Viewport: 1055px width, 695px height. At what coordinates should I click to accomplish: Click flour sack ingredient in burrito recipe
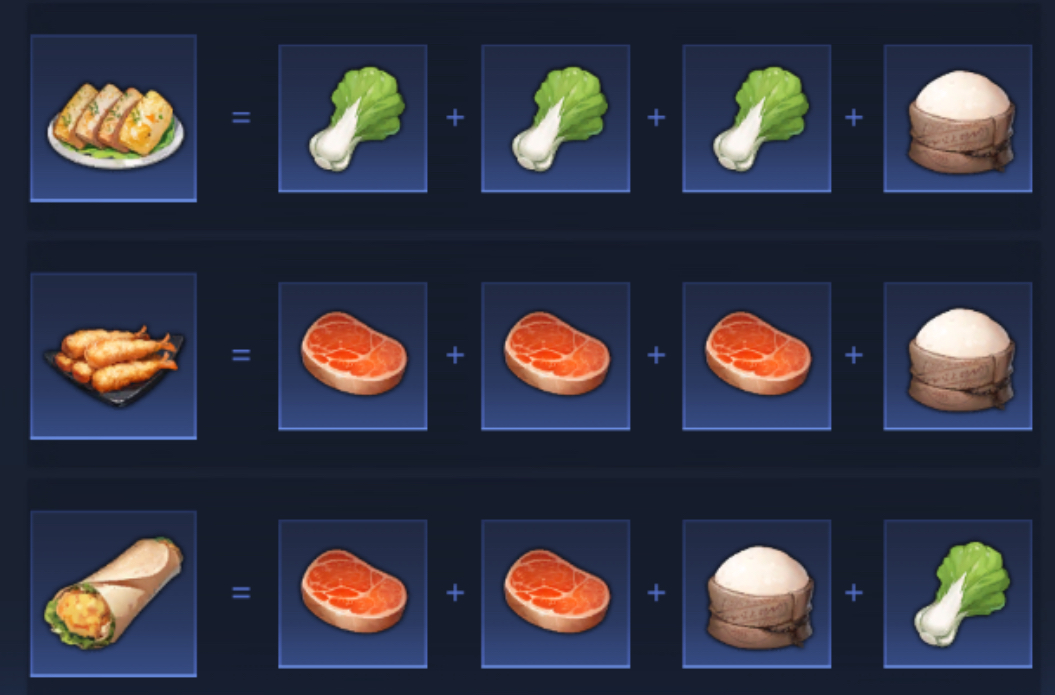pyautogui.click(x=757, y=593)
